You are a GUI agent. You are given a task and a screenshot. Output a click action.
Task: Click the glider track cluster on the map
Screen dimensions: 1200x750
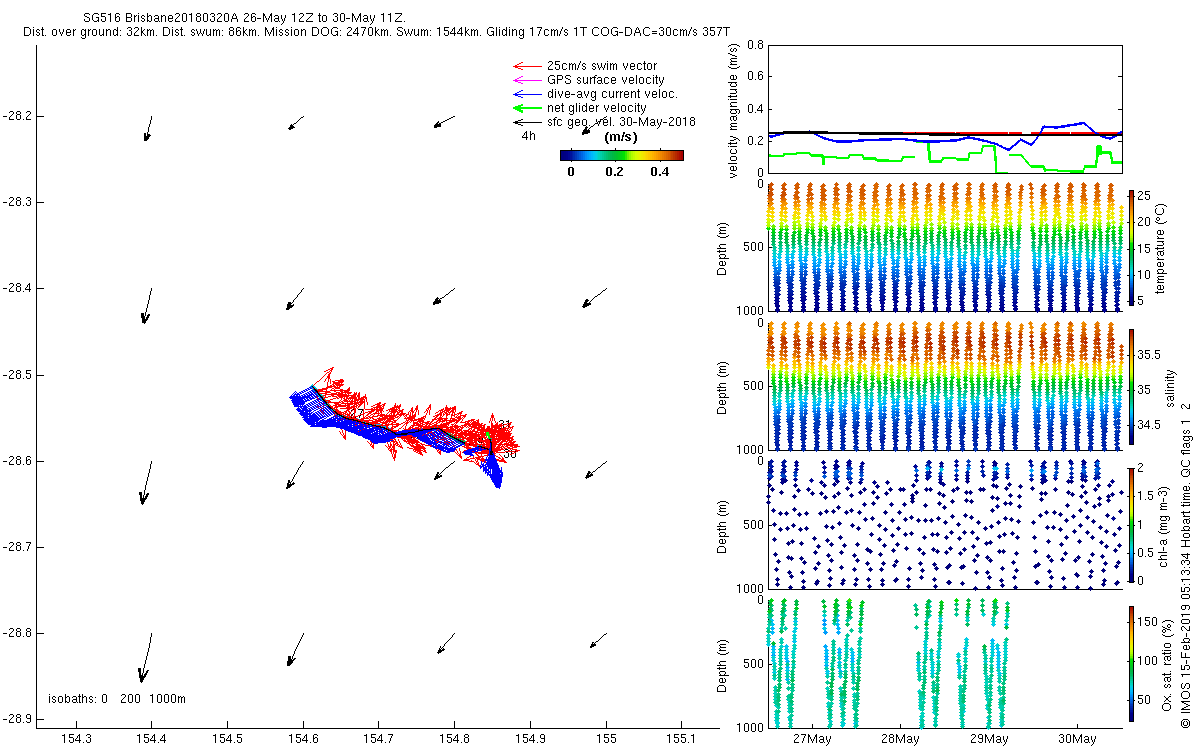click(x=405, y=430)
